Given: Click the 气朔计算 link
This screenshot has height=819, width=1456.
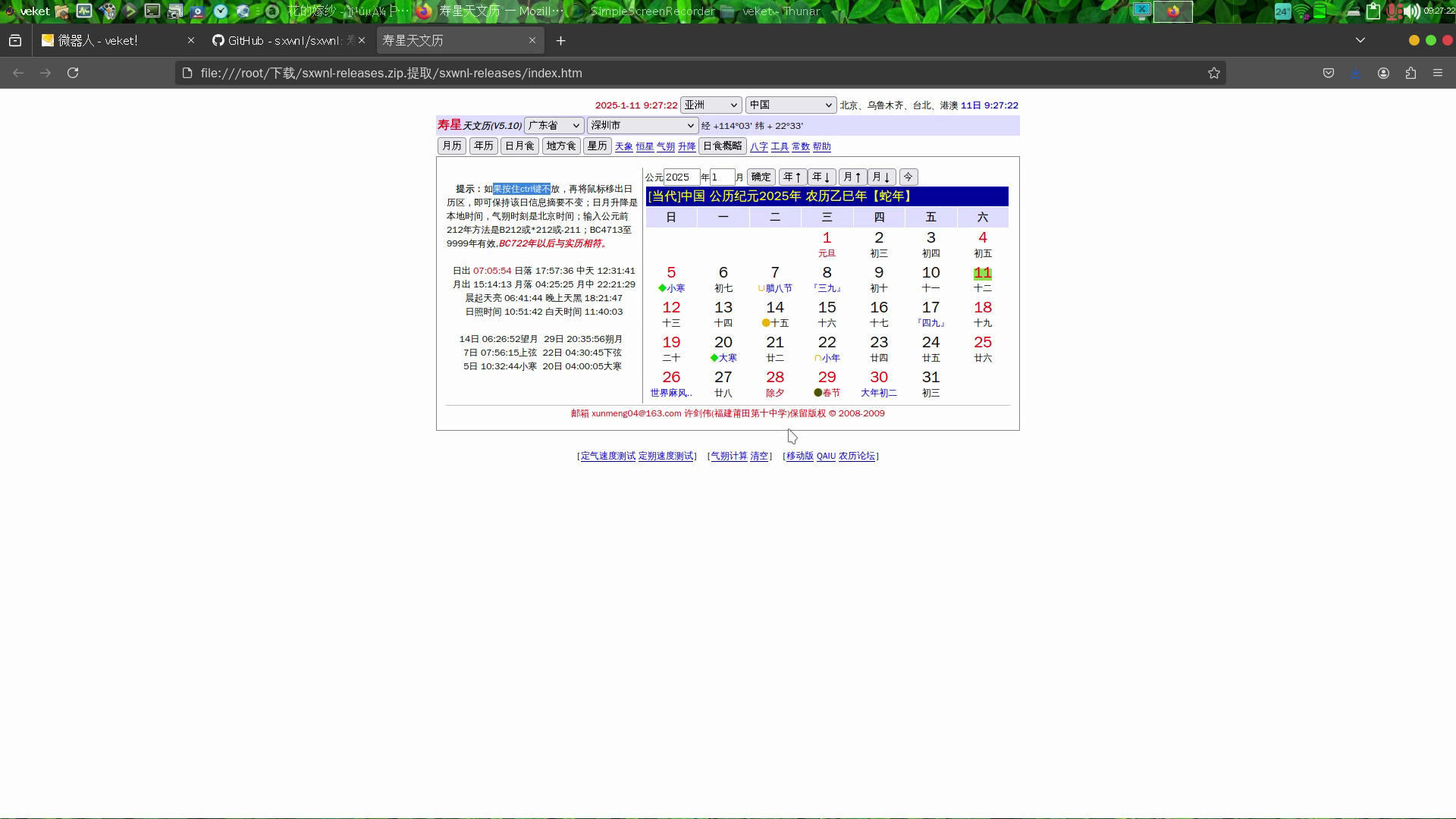Looking at the screenshot, I should (729, 456).
